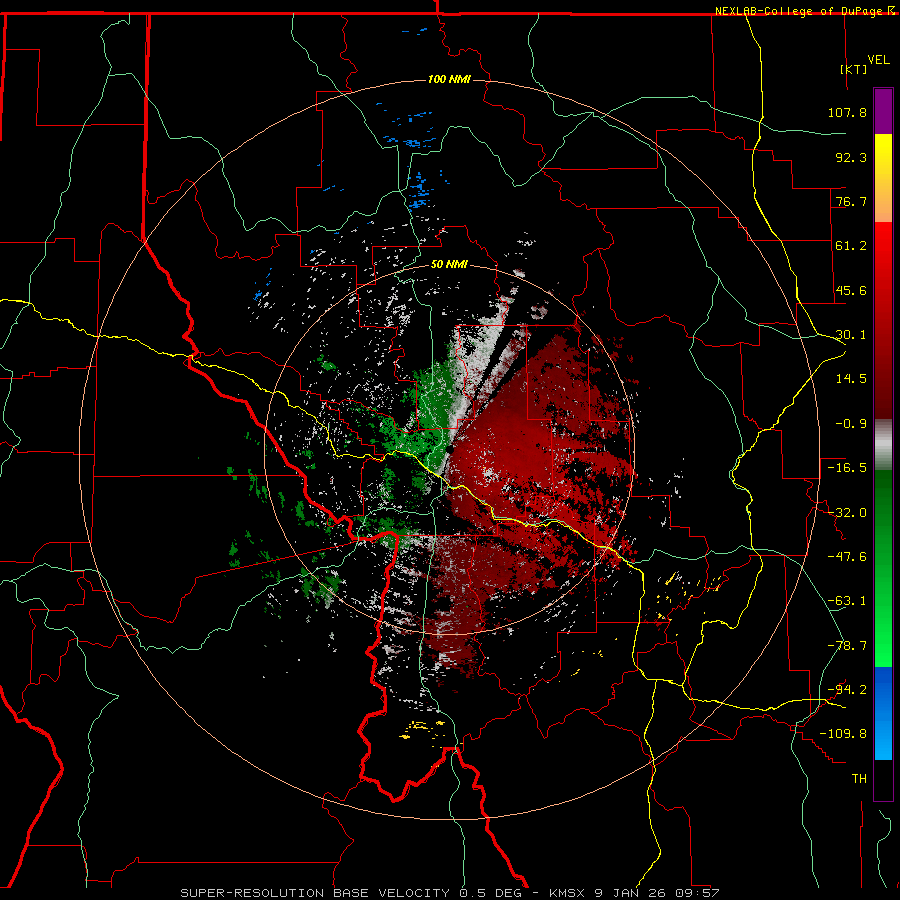Click the [KT] units label

click(854, 69)
